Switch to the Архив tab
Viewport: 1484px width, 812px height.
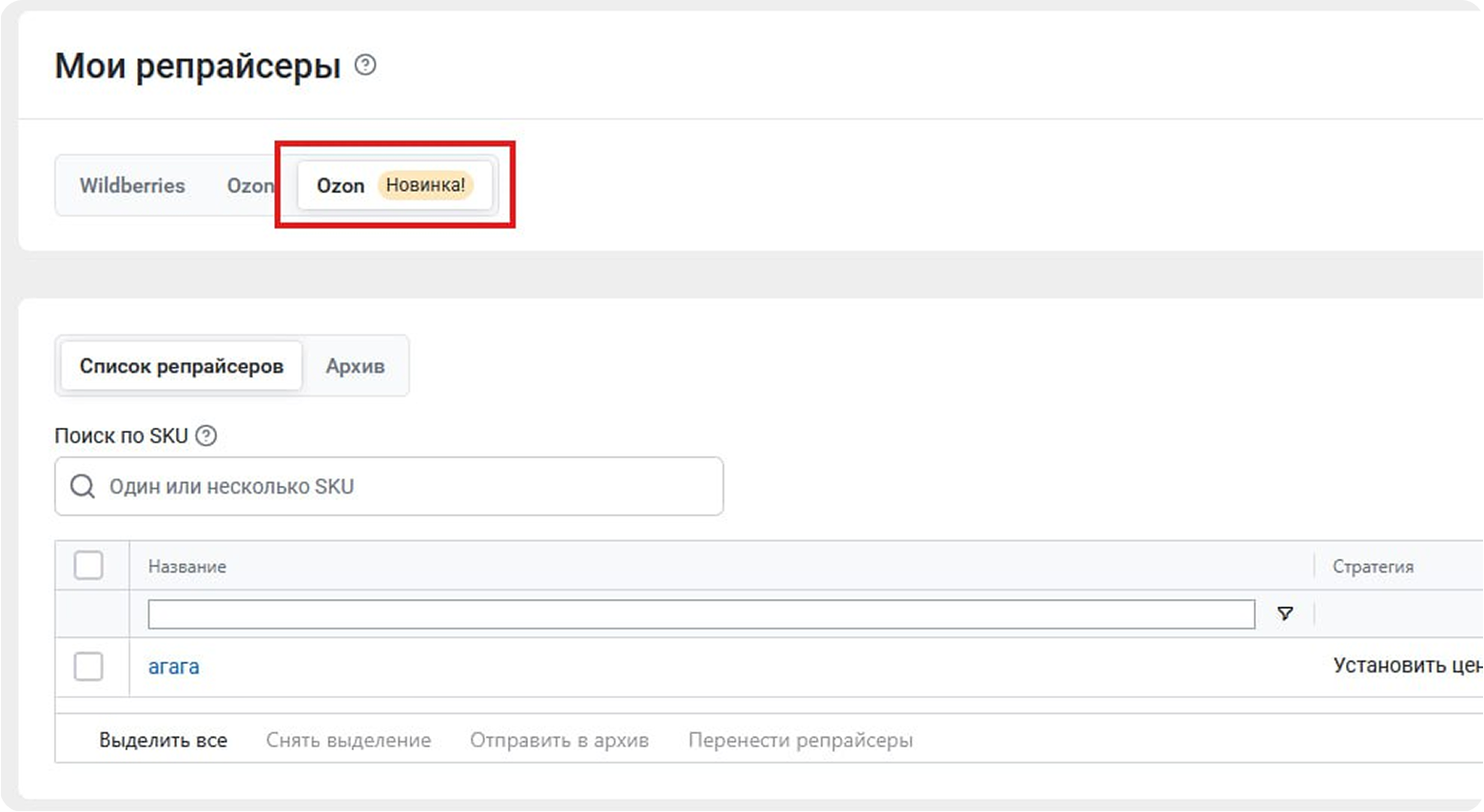click(355, 366)
